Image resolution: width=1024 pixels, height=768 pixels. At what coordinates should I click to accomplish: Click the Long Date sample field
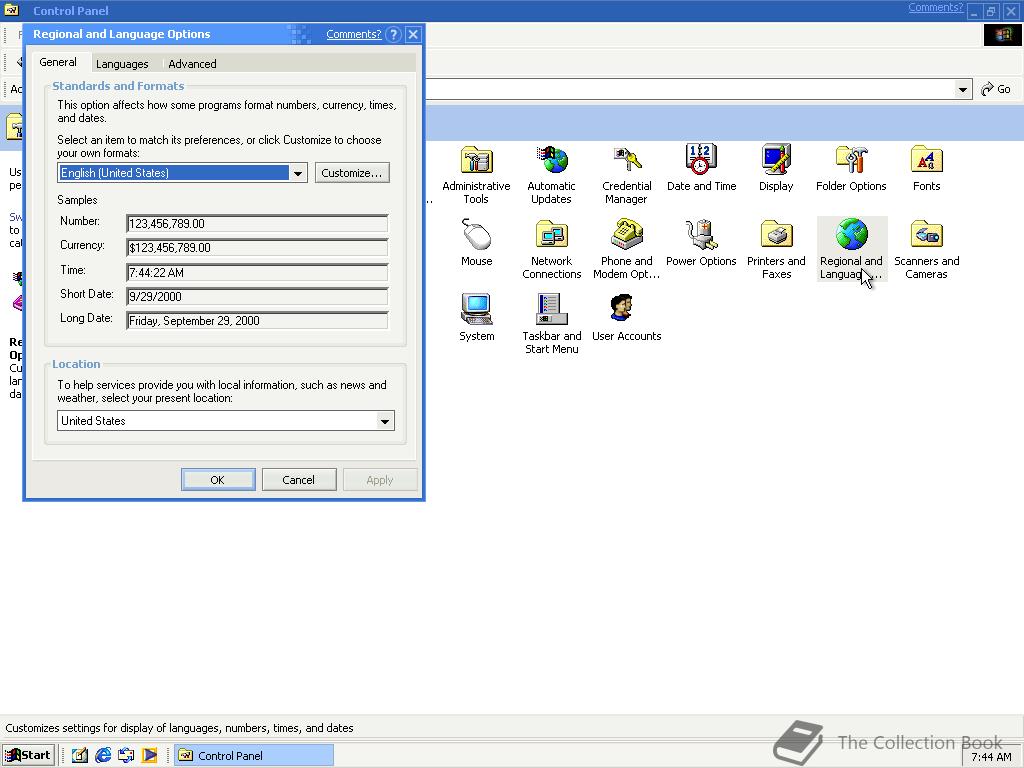[x=257, y=321]
